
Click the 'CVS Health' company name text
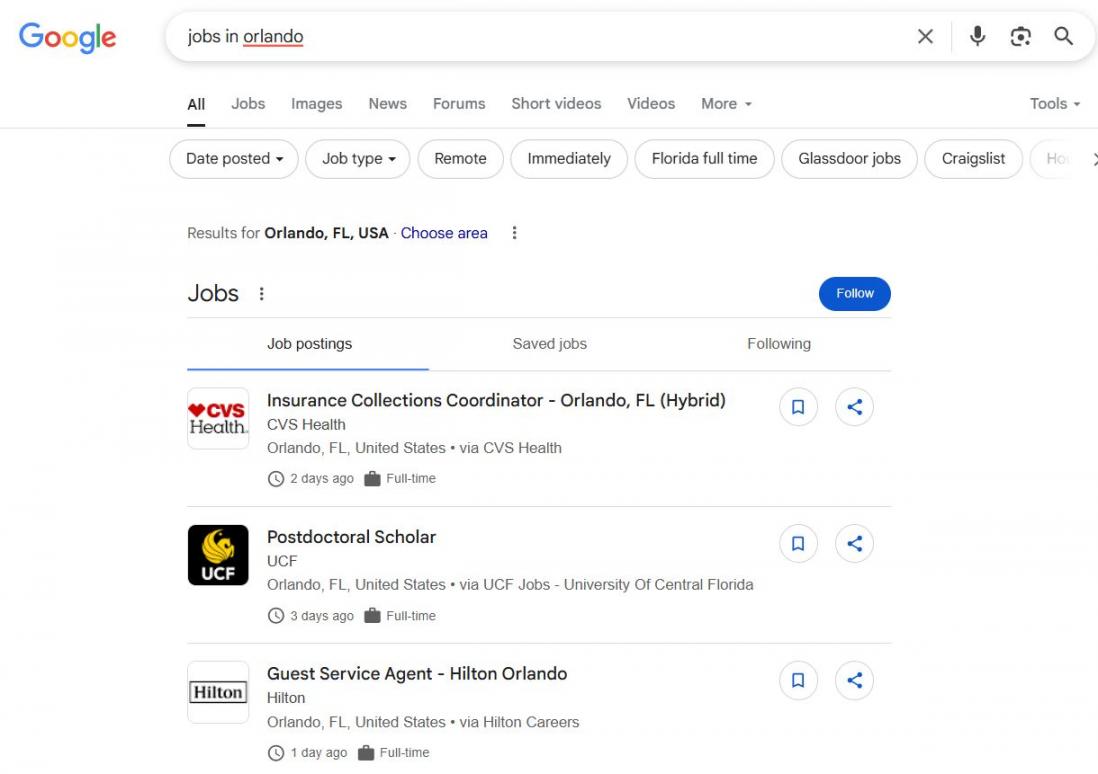coord(306,424)
